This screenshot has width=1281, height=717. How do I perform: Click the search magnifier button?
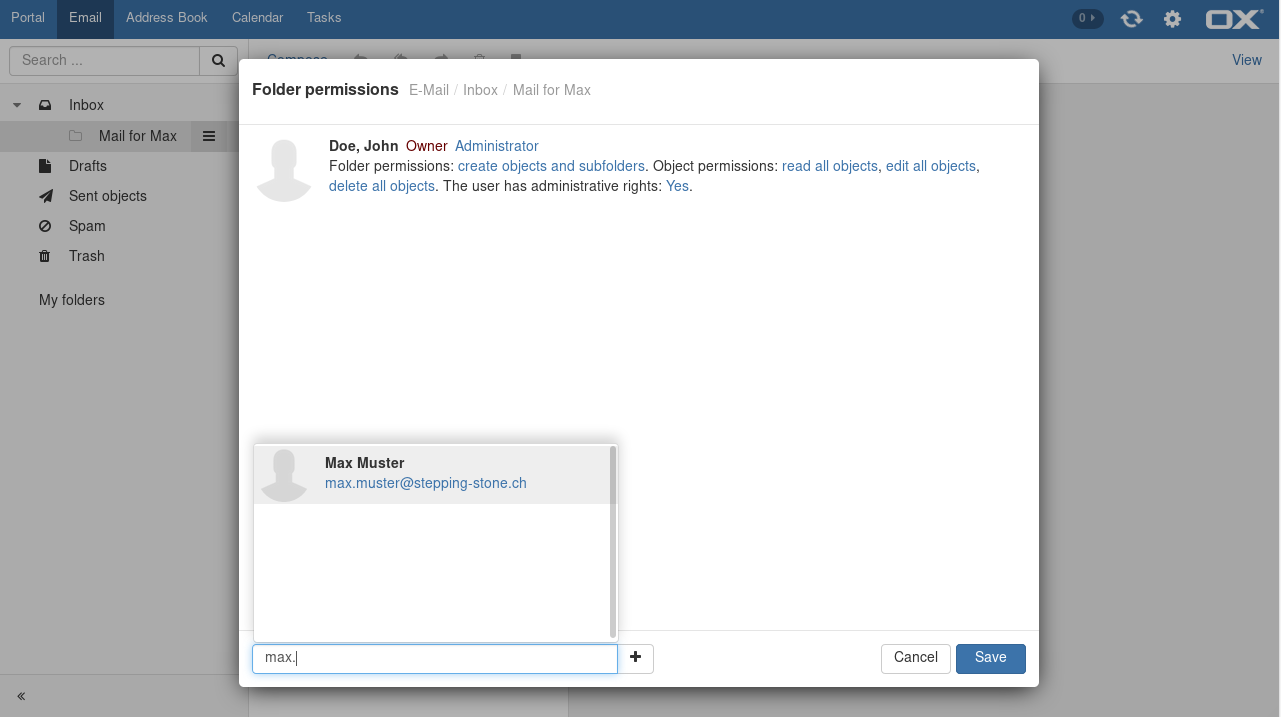tap(218, 60)
